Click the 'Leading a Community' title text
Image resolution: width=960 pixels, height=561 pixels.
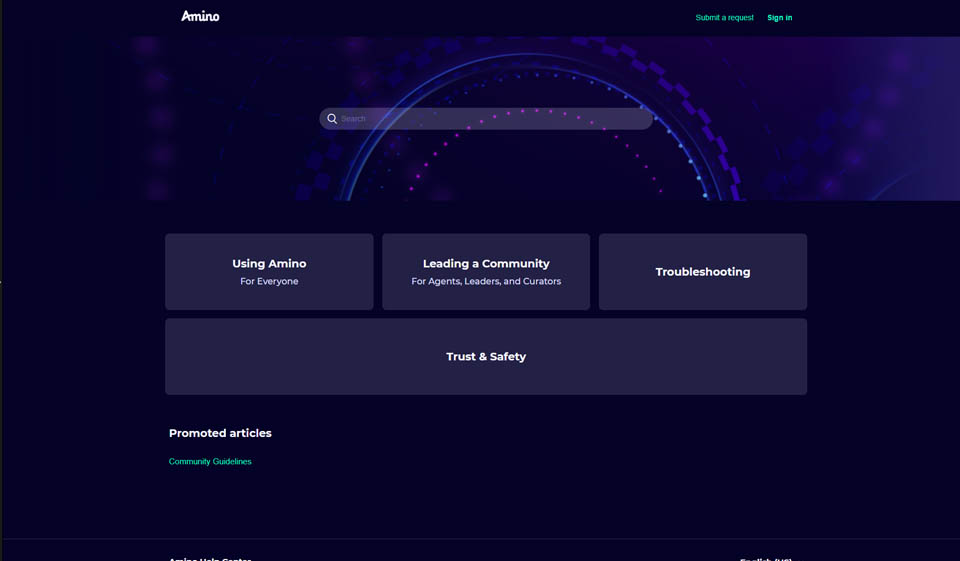(486, 264)
